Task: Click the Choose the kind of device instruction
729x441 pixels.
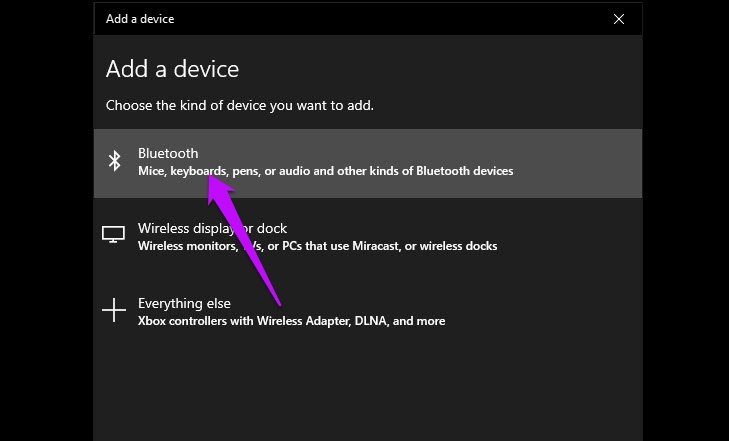Action: 240,105
